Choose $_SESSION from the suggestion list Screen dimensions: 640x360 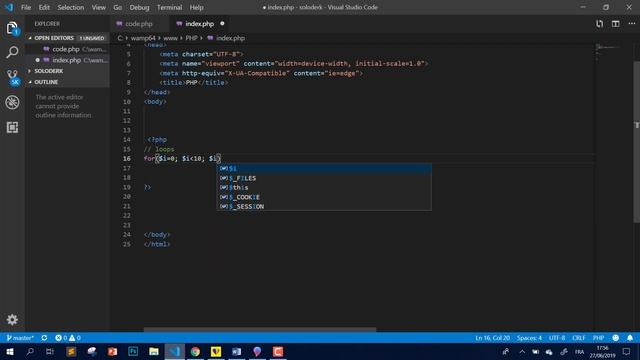click(324, 206)
